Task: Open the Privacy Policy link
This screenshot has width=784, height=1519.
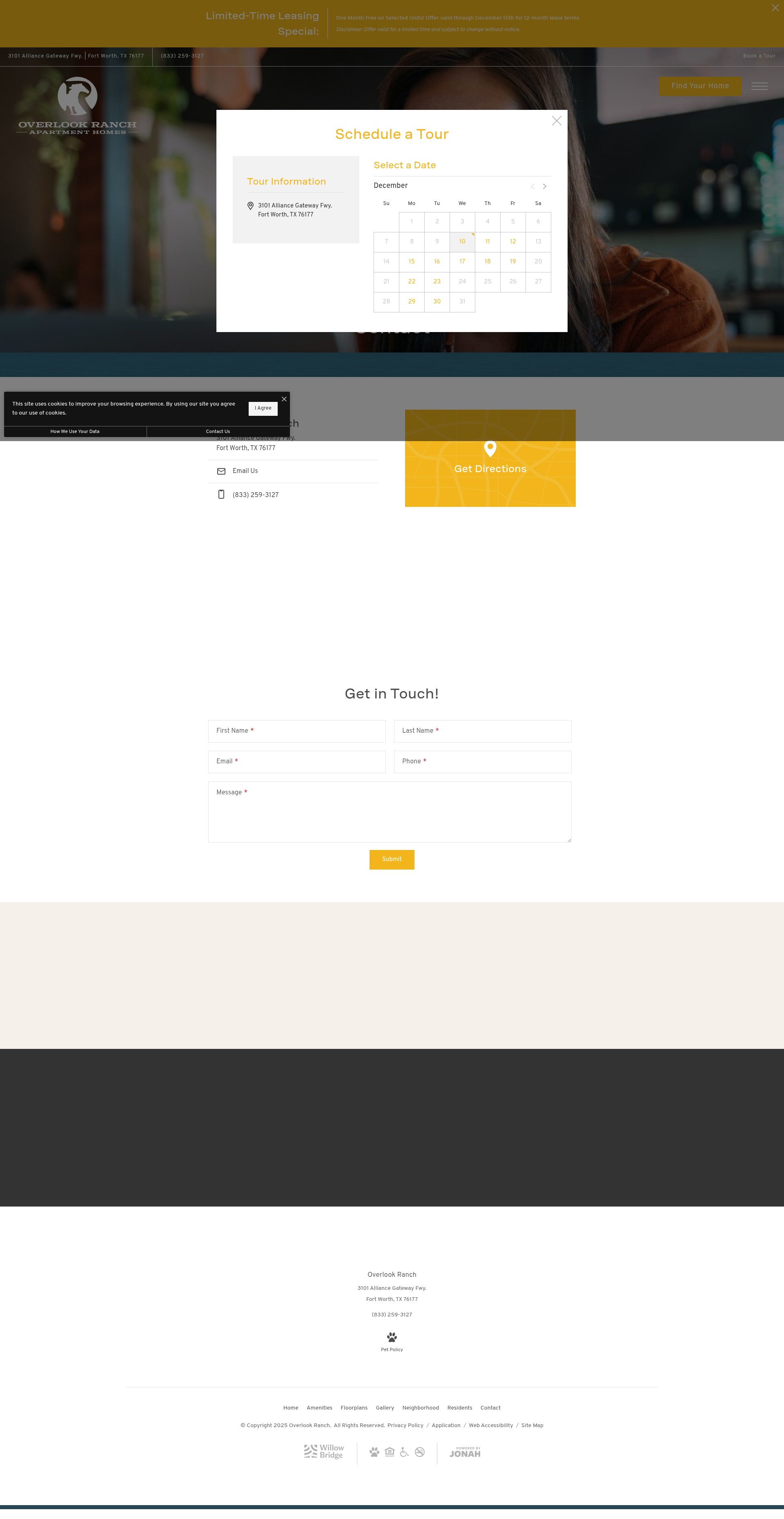Action: coord(405,1425)
